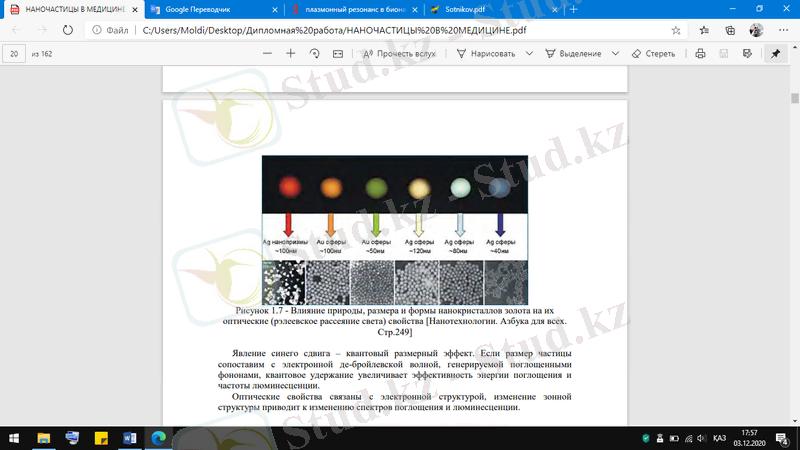Viewport: 800px width, 450px height.
Task: Close the Google Переводчик tab
Action: [275, 9]
